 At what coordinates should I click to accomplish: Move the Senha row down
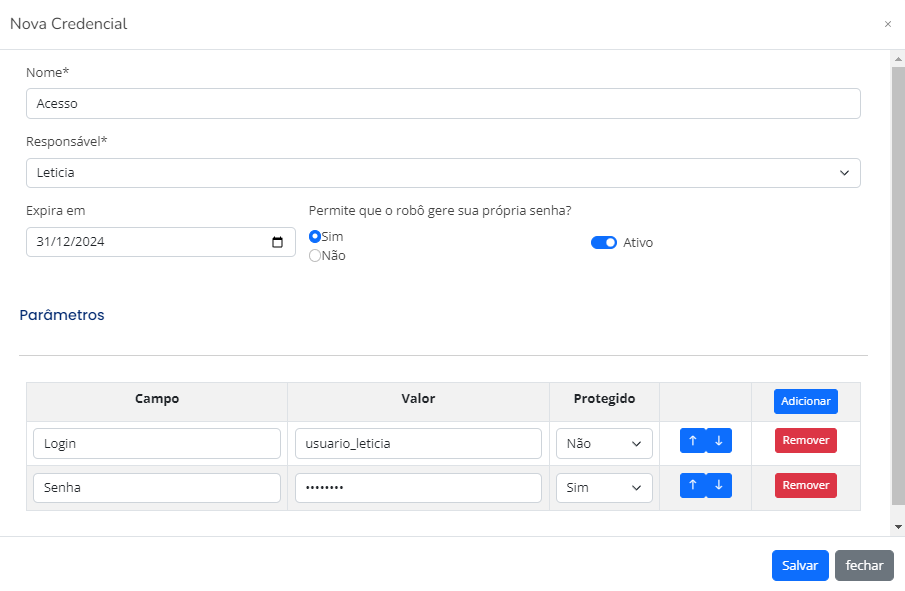pos(719,485)
